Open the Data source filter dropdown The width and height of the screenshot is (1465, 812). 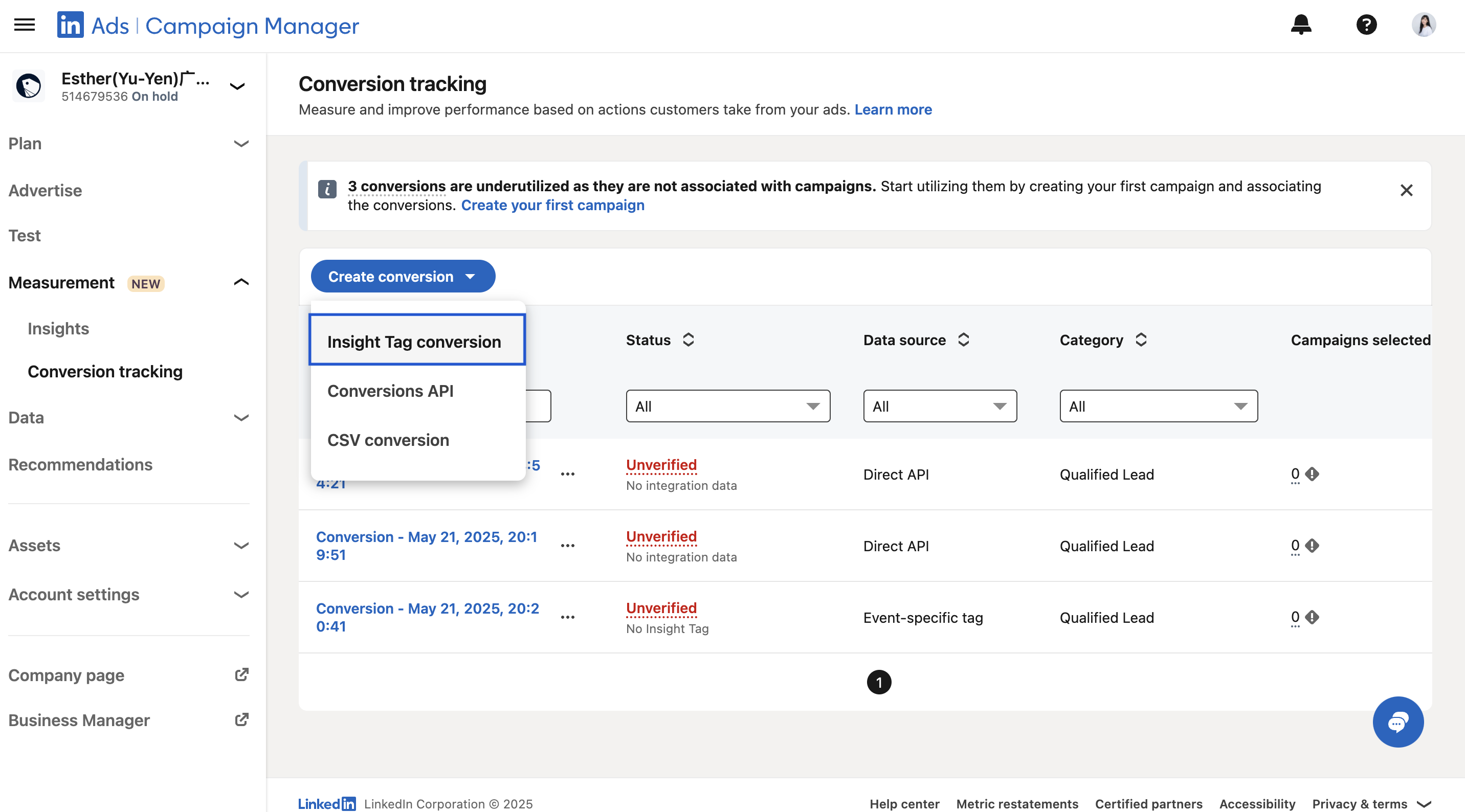pos(940,406)
